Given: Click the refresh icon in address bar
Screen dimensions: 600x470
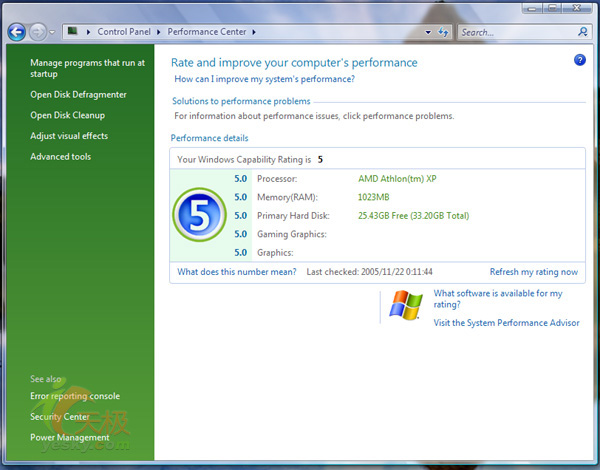Looking at the screenshot, I should 442,32.
